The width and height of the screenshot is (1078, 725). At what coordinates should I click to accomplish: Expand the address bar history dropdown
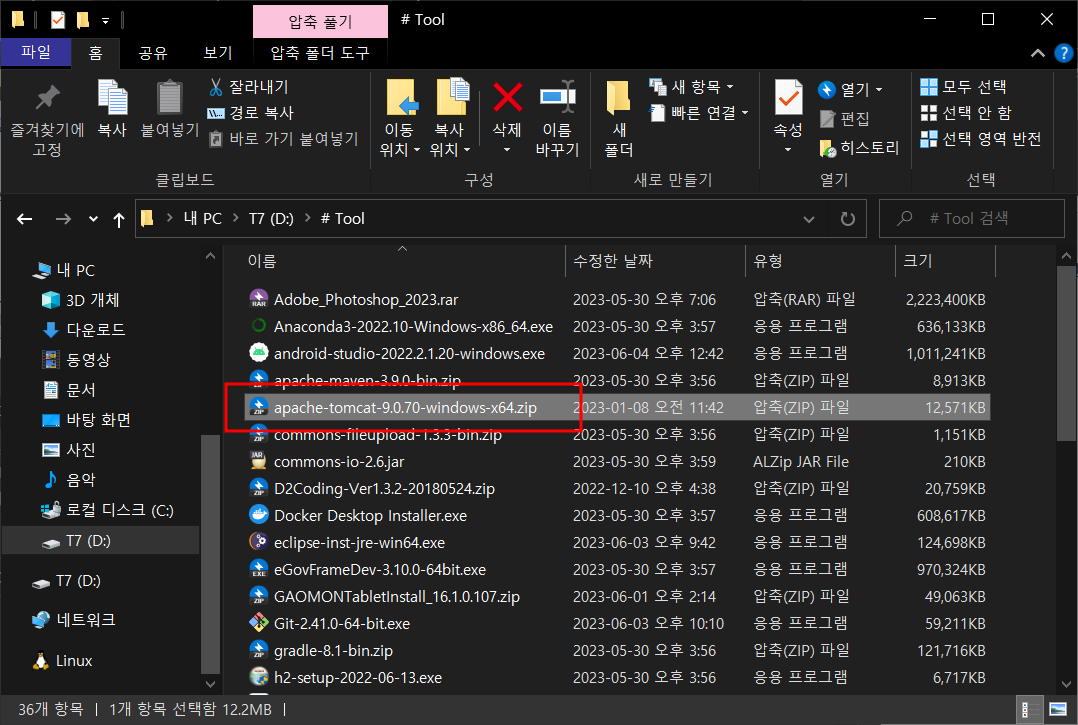809,219
